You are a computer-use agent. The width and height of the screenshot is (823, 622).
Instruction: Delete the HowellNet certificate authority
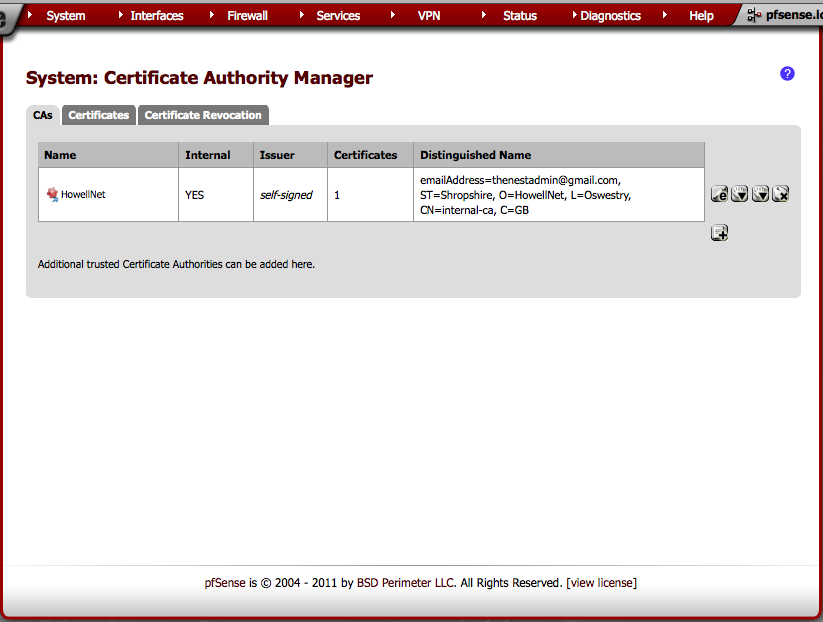tap(781, 194)
